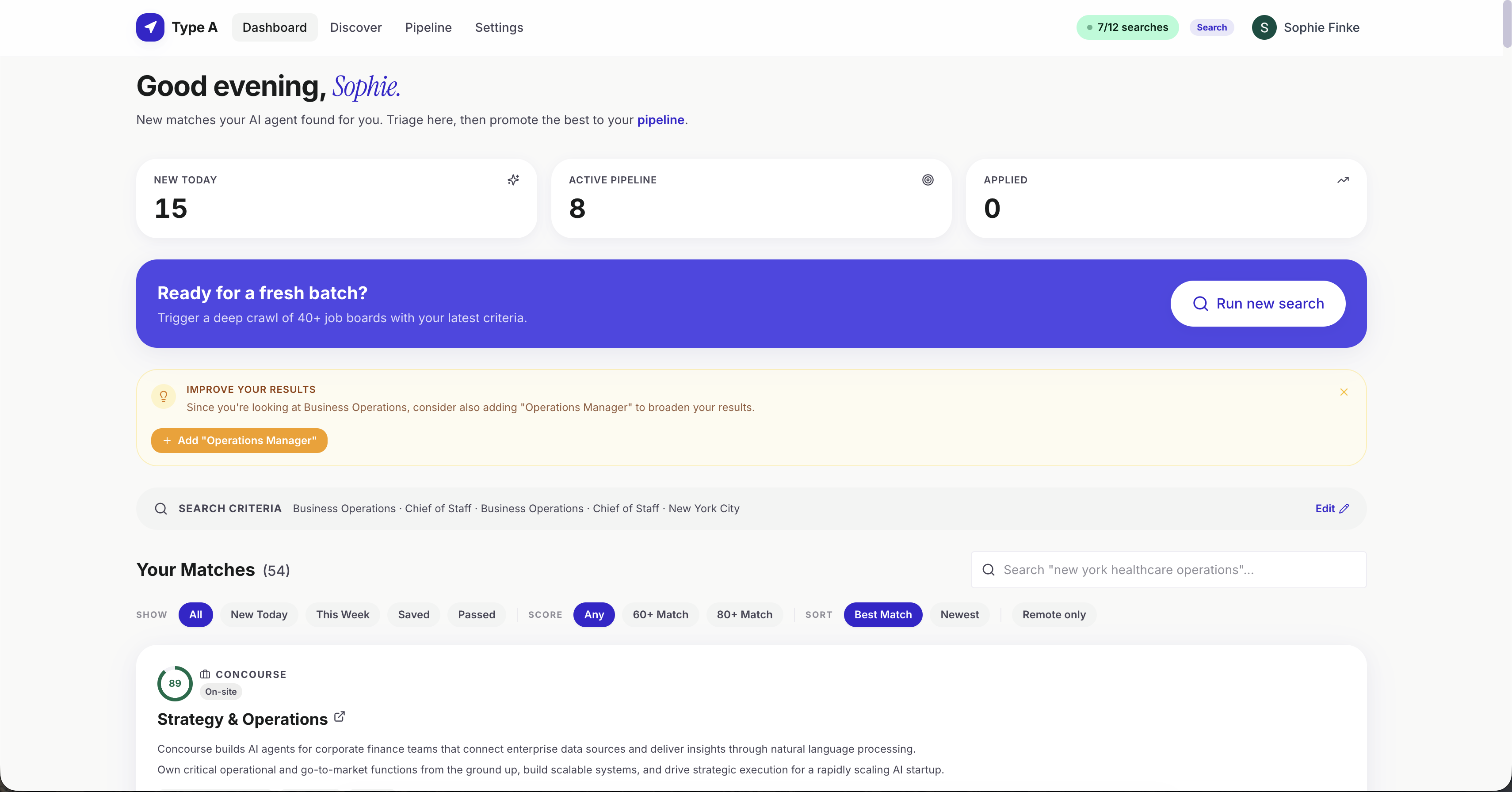Image resolution: width=1512 pixels, height=792 pixels.
Task: Click the (54) matches count
Action: [276, 571]
